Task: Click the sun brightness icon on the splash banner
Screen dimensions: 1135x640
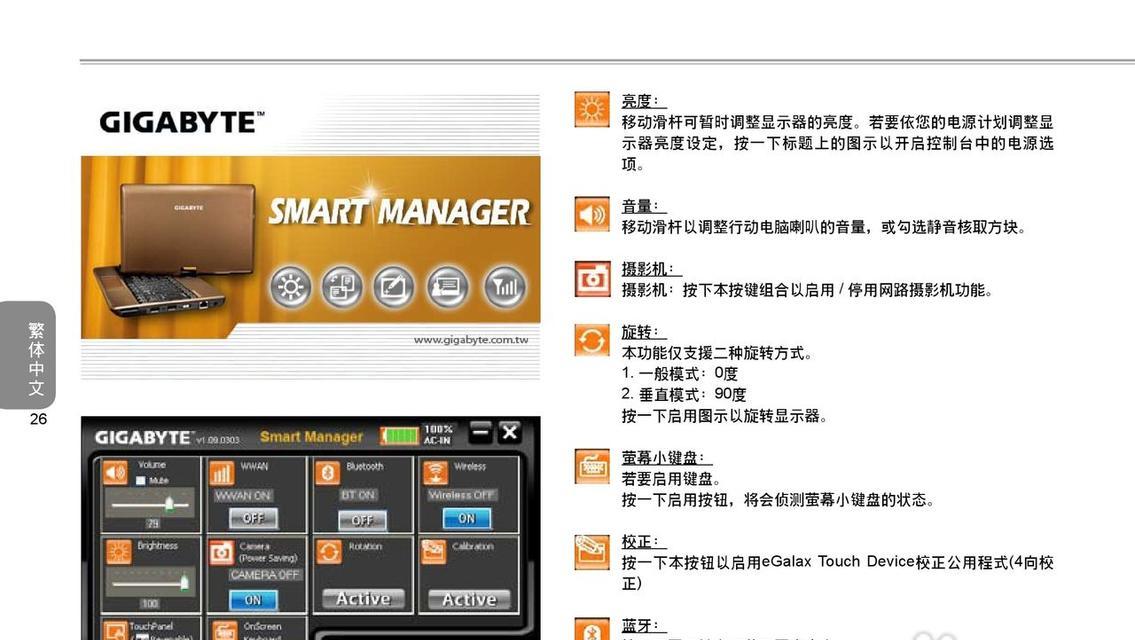Action: coord(290,287)
